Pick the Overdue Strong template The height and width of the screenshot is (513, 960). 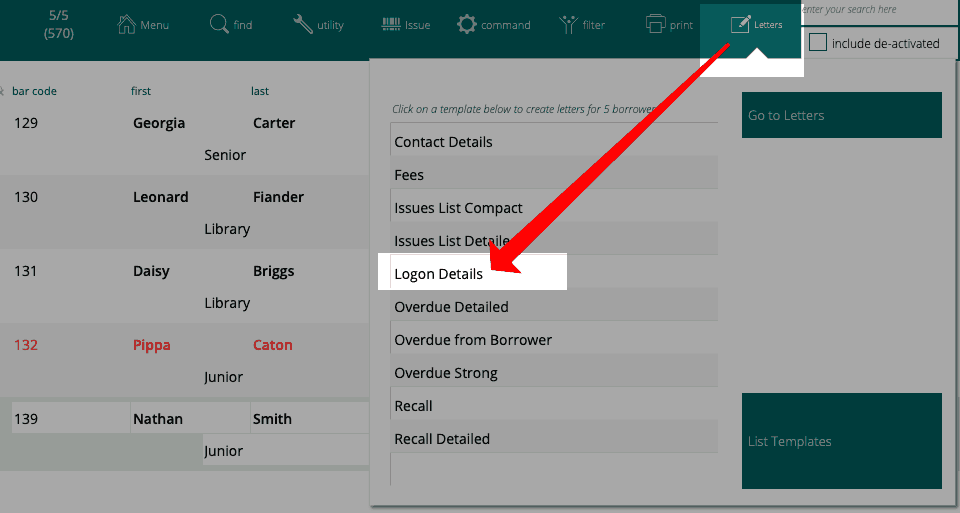click(445, 373)
